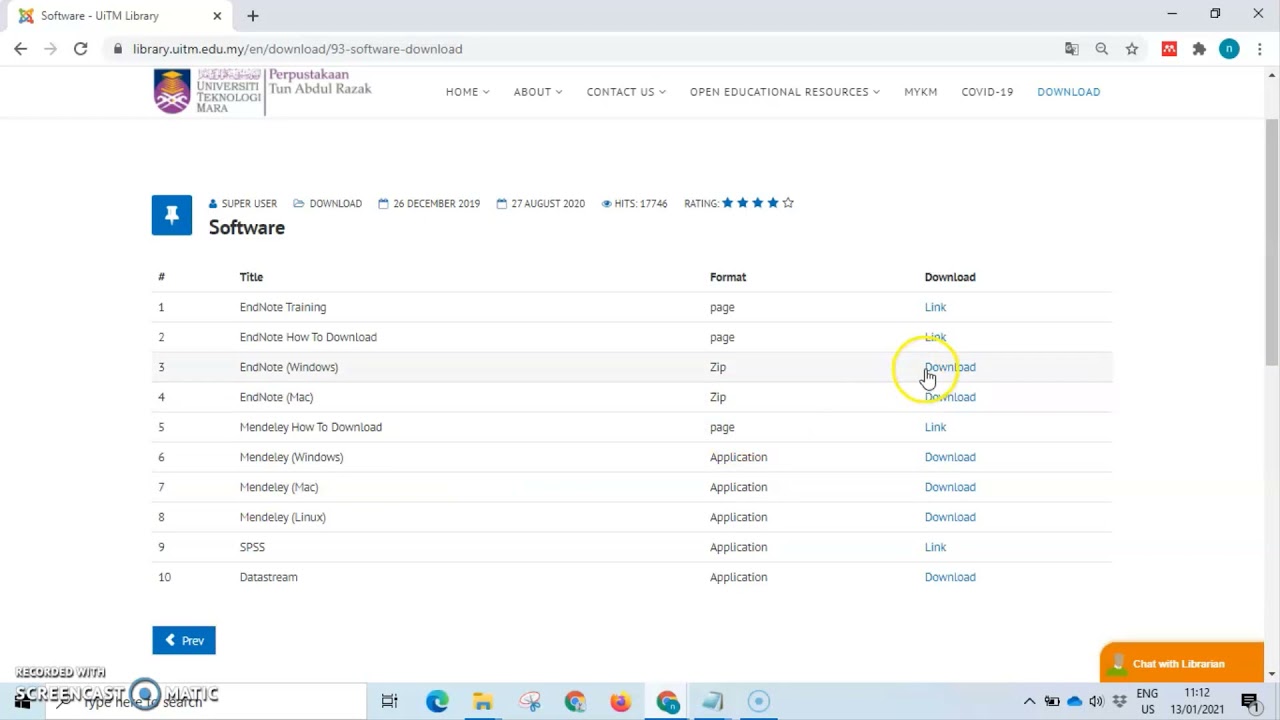Viewport: 1280px width, 720px height.
Task: Launch Microsoft Edge from the taskbar
Action: point(437,702)
